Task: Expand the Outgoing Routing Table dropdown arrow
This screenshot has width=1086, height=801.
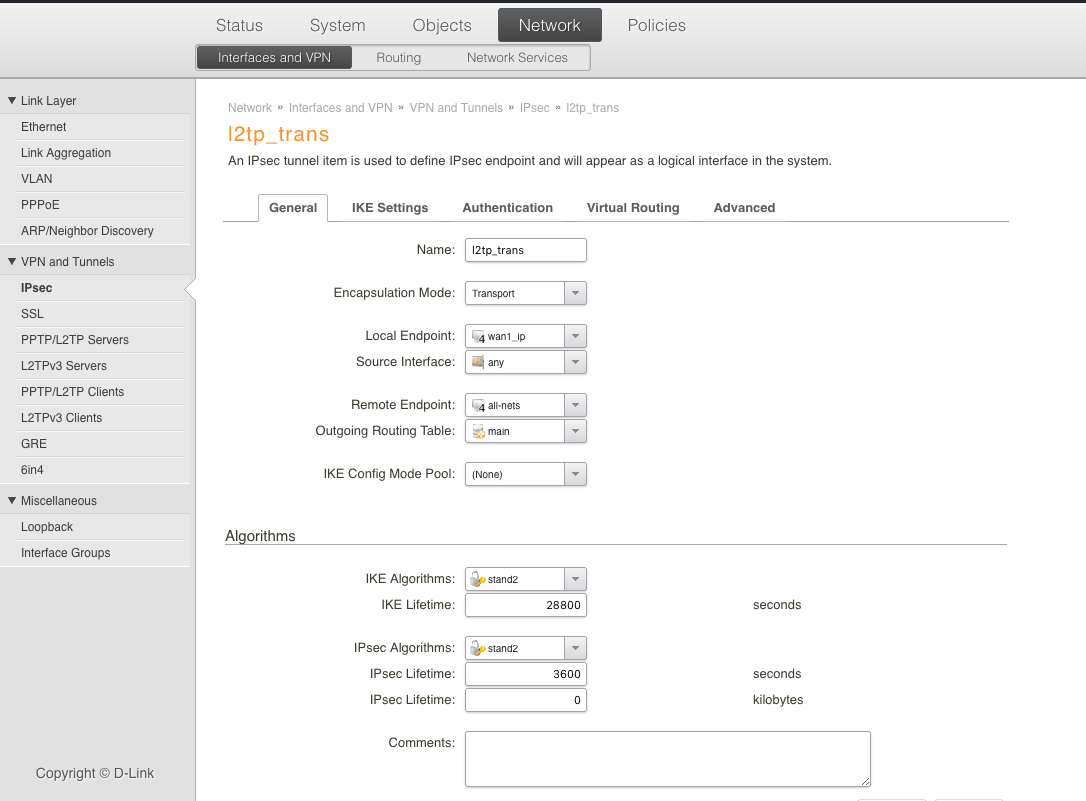Action: click(x=575, y=431)
